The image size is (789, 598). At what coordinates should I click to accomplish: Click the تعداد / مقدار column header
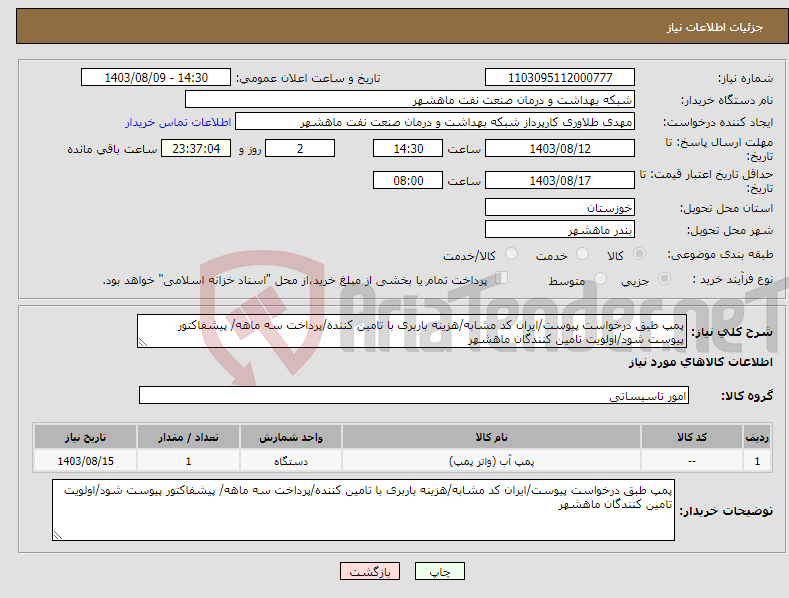pyautogui.click(x=188, y=437)
